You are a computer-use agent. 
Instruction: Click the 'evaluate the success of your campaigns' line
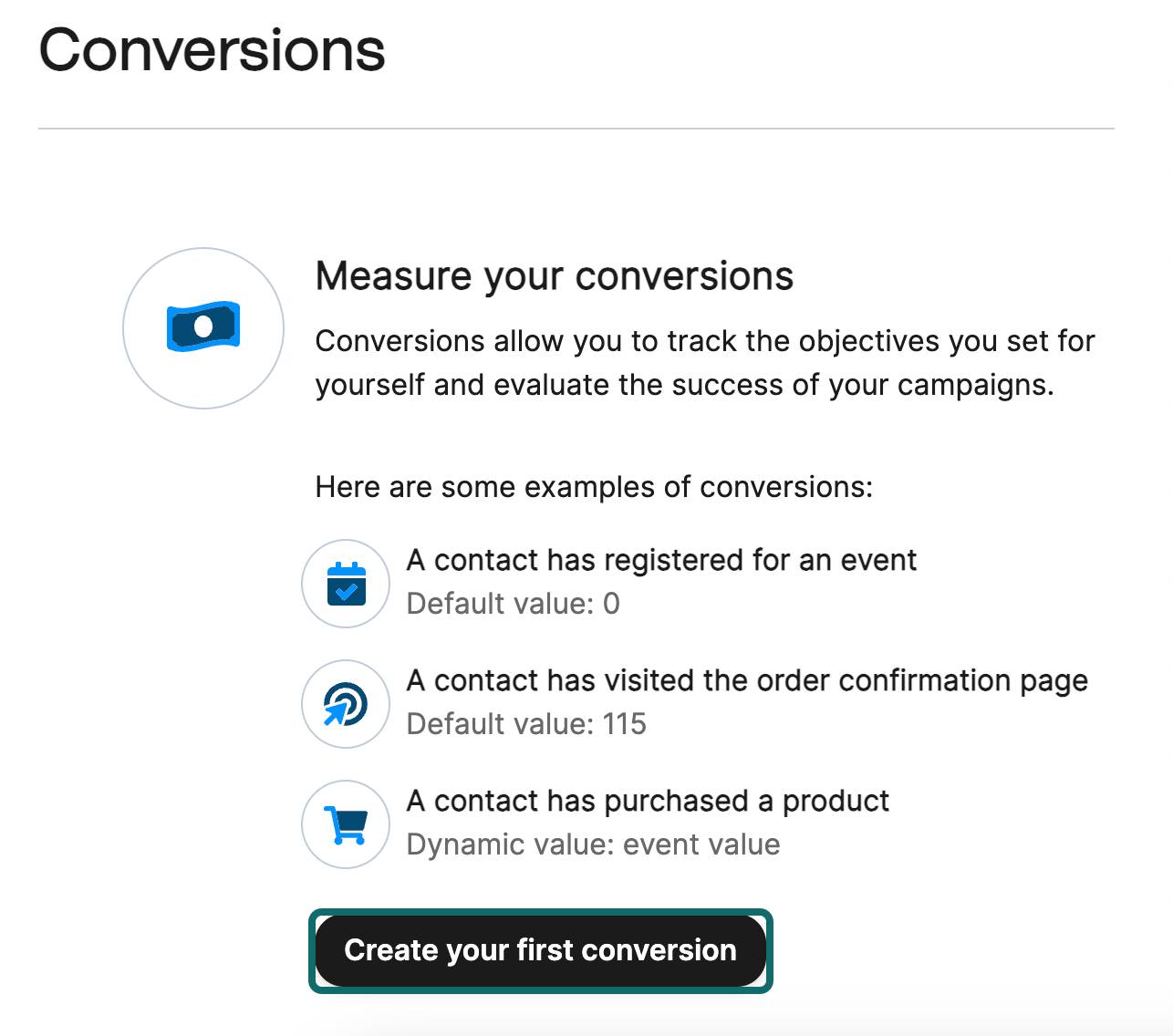(684, 385)
